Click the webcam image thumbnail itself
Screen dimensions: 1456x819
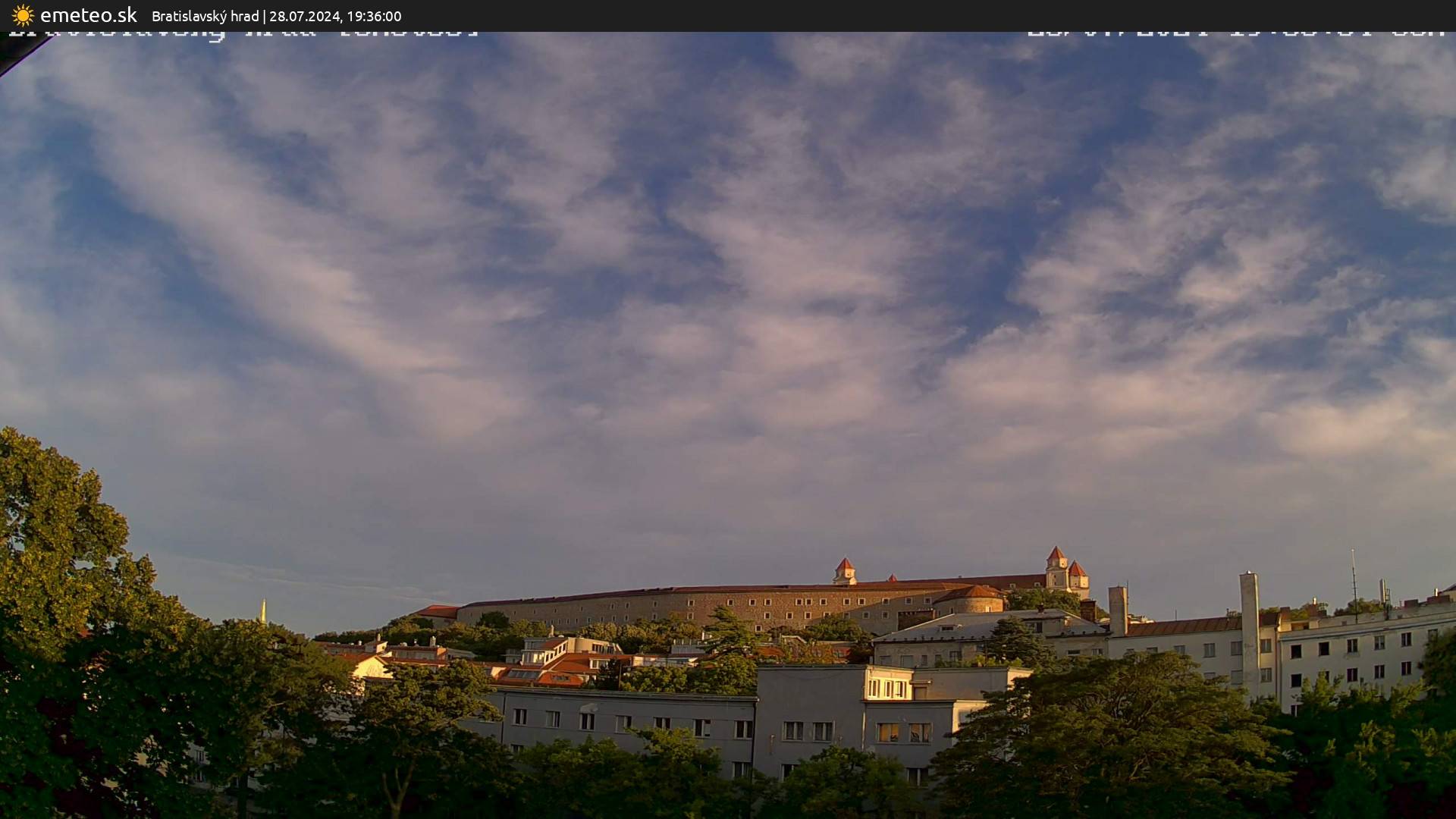pyautogui.click(x=728, y=425)
